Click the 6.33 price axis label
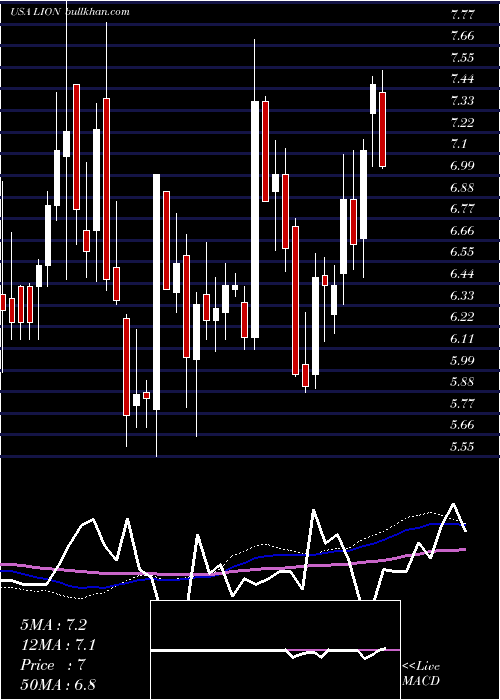This screenshot has height=700, width=500. (x=462, y=296)
